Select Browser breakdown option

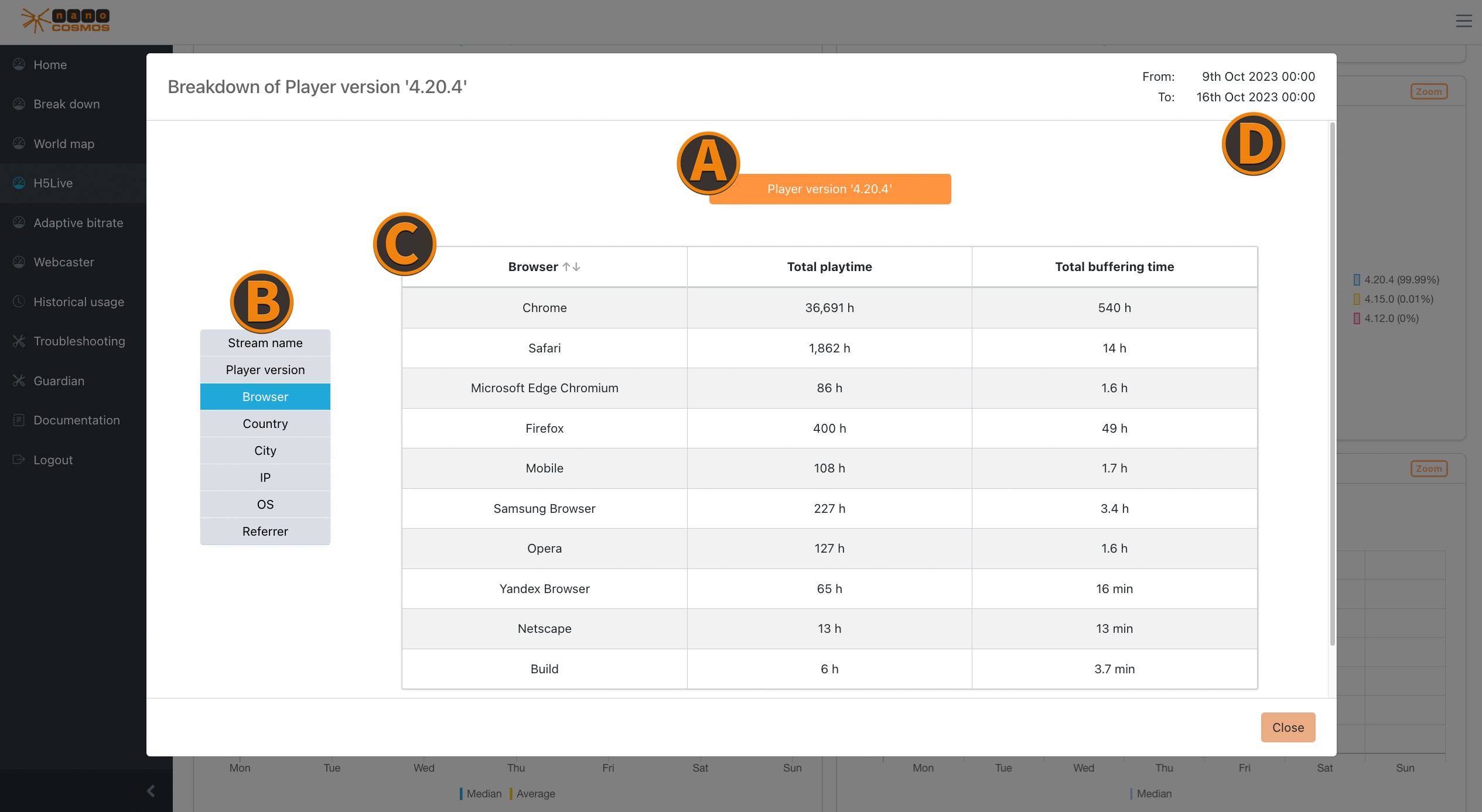coord(265,397)
